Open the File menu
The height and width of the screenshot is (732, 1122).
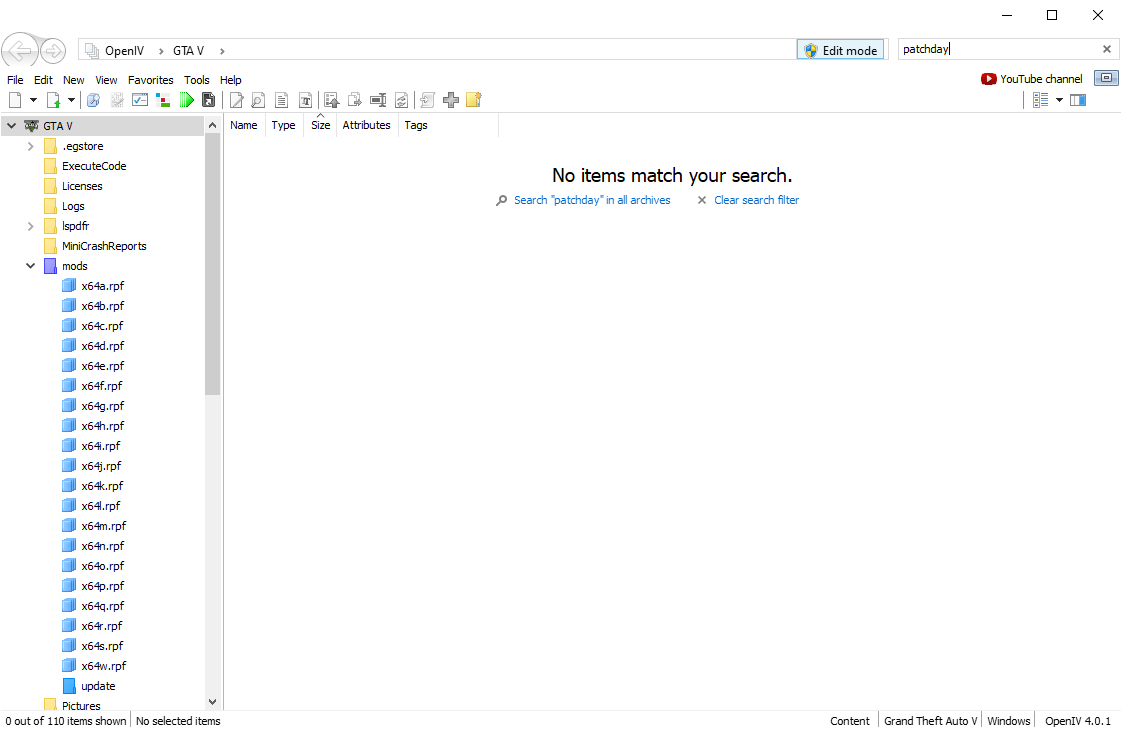pyautogui.click(x=15, y=80)
